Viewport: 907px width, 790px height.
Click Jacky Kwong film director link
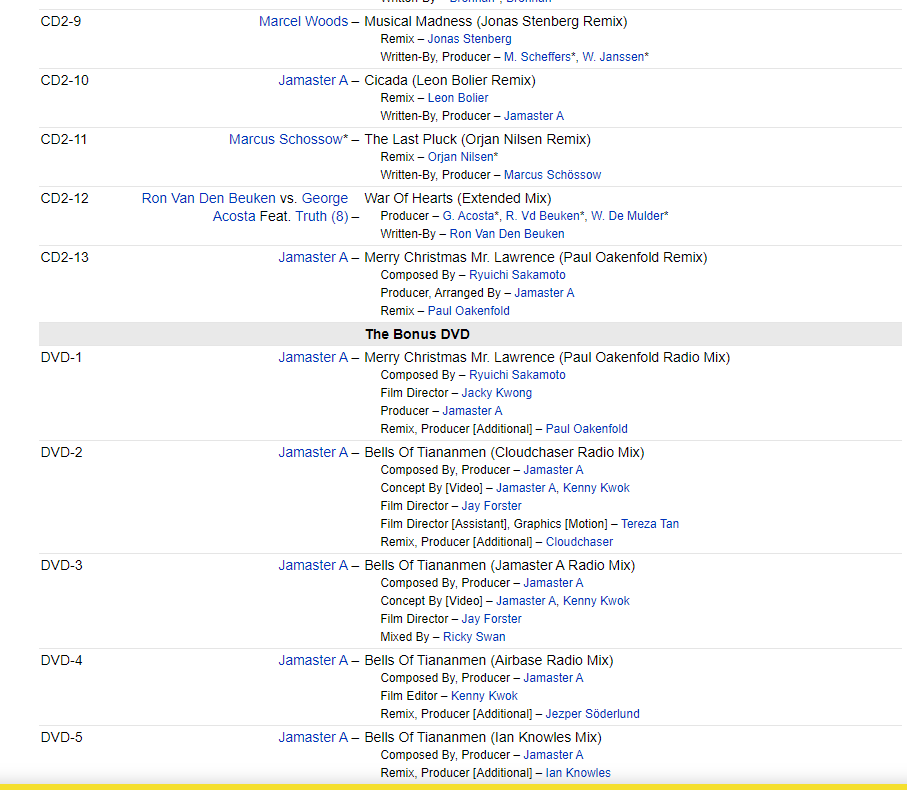(496, 393)
